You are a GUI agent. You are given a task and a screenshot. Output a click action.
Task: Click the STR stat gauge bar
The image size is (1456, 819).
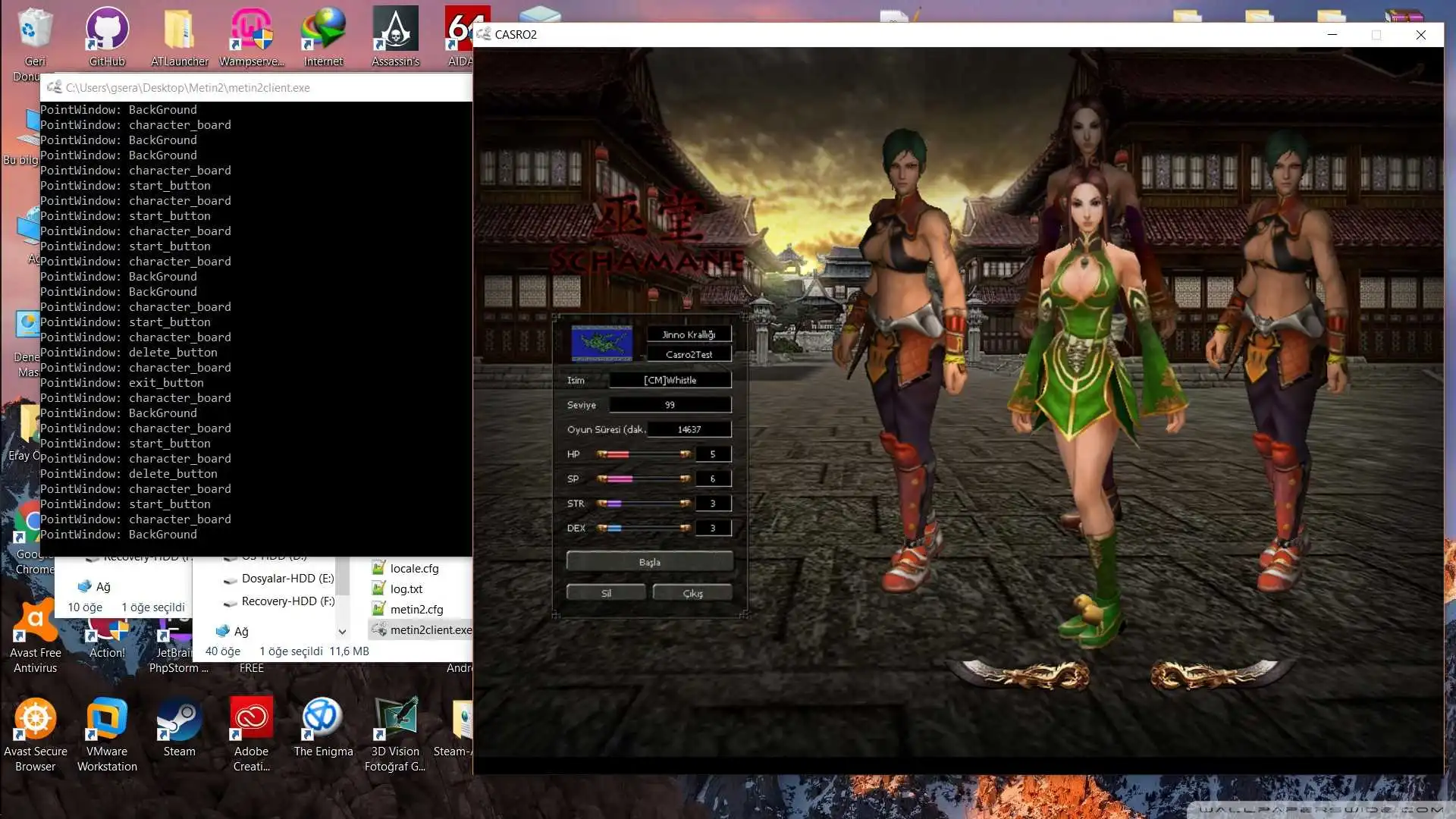point(643,503)
